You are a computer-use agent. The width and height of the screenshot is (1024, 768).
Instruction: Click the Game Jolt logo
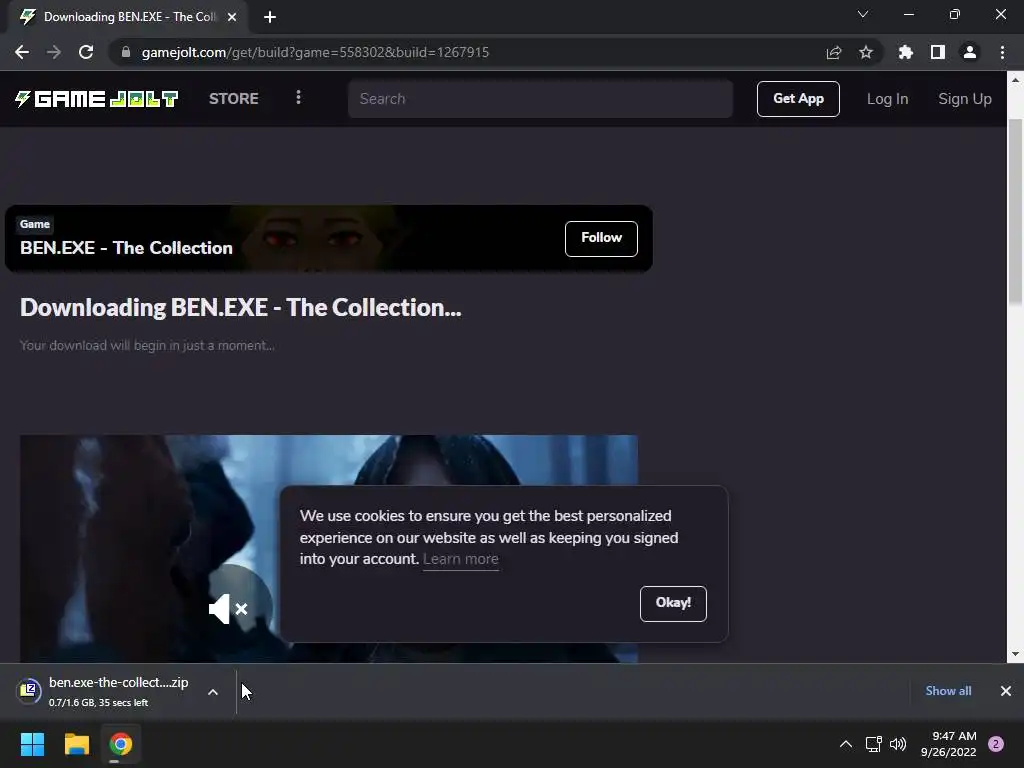pyautogui.click(x=97, y=99)
